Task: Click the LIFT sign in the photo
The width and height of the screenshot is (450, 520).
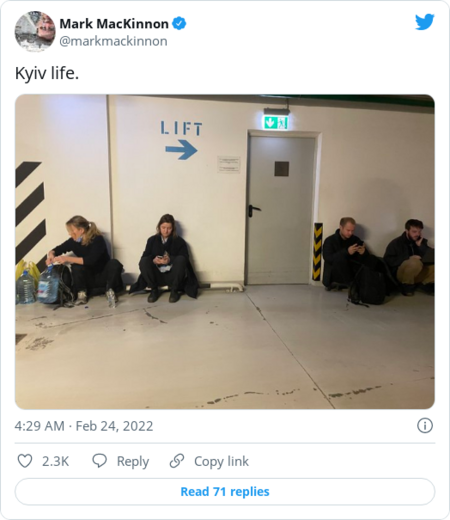Action: (x=182, y=129)
